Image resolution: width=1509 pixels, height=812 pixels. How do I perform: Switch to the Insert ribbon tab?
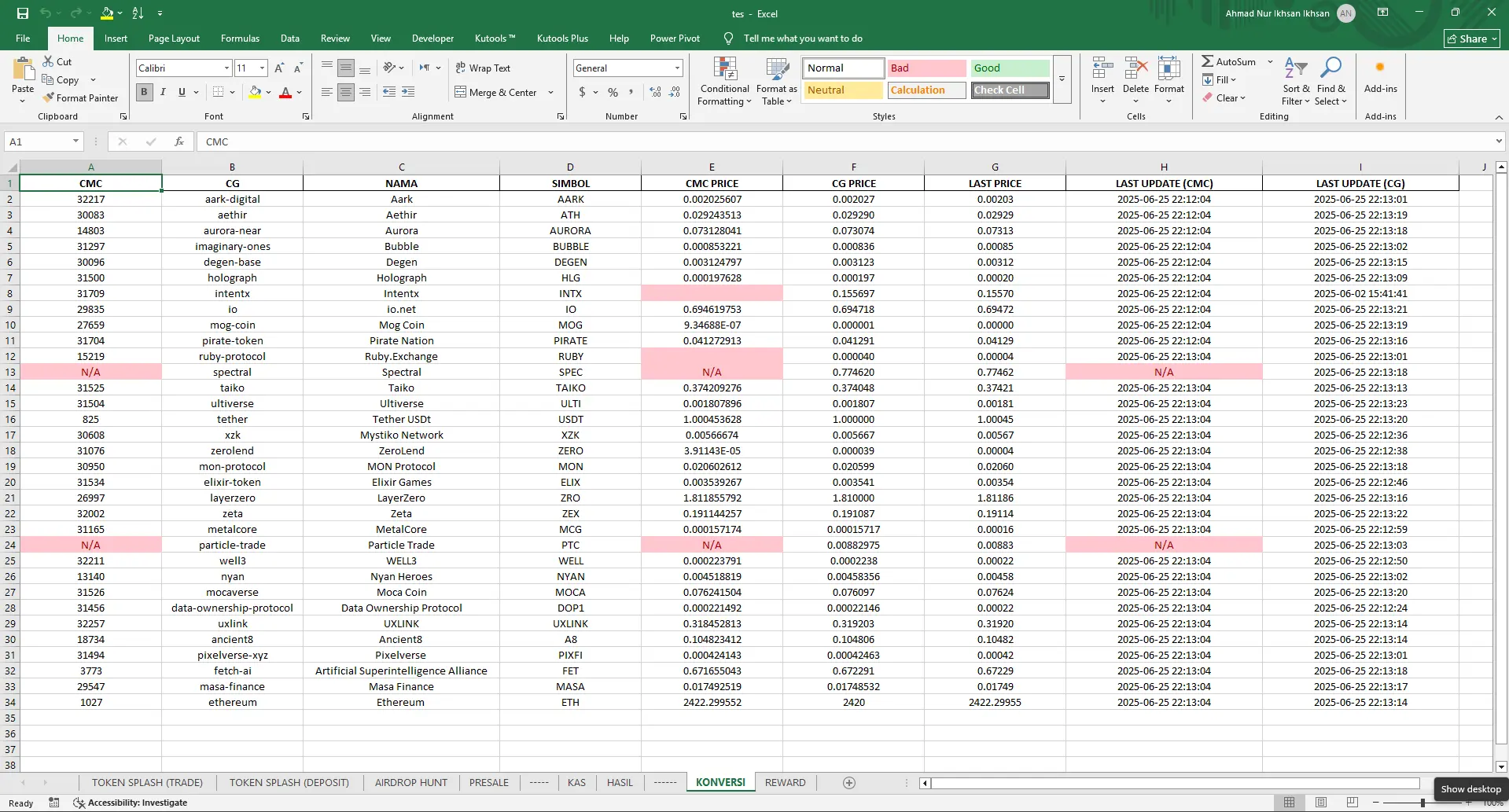coord(116,39)
